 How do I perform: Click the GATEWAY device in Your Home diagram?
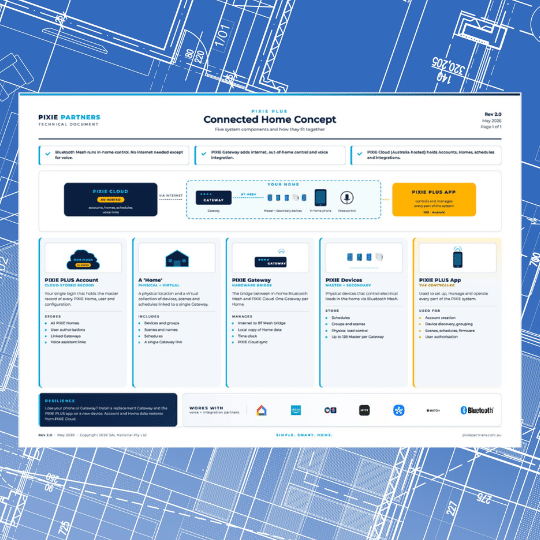(214, 198)
